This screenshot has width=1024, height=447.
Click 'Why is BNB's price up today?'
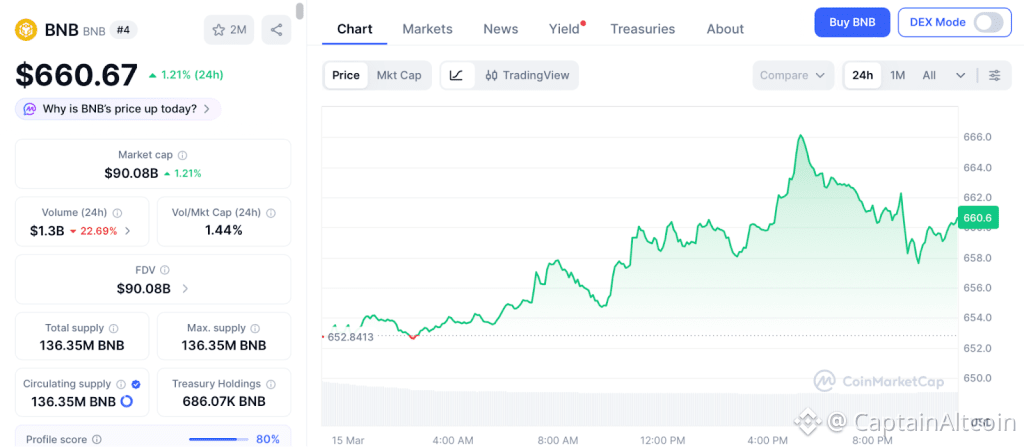118,109
